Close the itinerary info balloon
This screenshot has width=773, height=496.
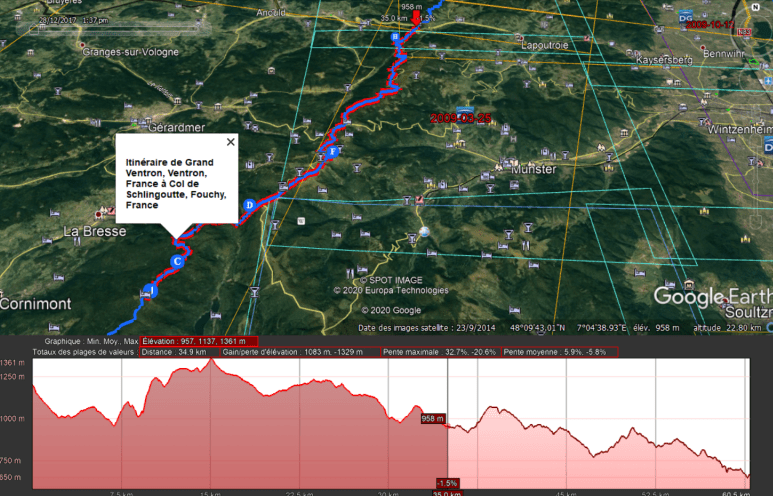point(231,142)
